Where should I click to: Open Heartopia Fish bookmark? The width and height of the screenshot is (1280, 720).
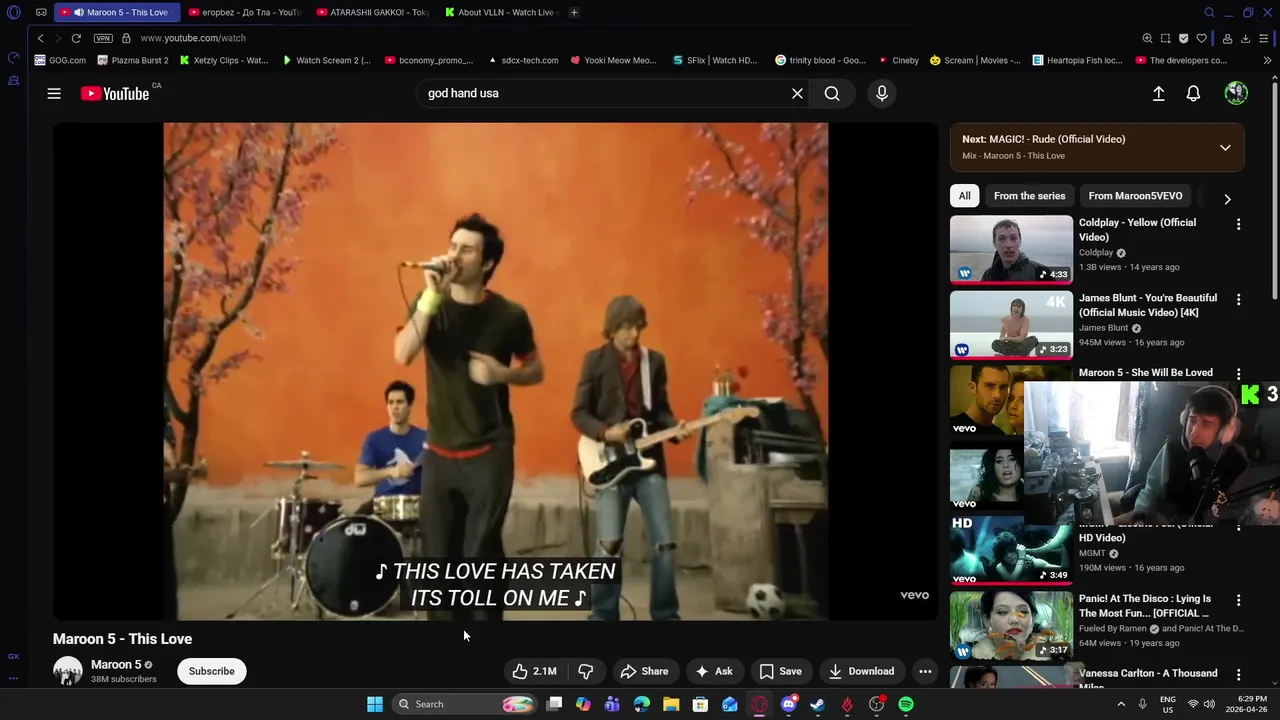tap(1077, 60)
